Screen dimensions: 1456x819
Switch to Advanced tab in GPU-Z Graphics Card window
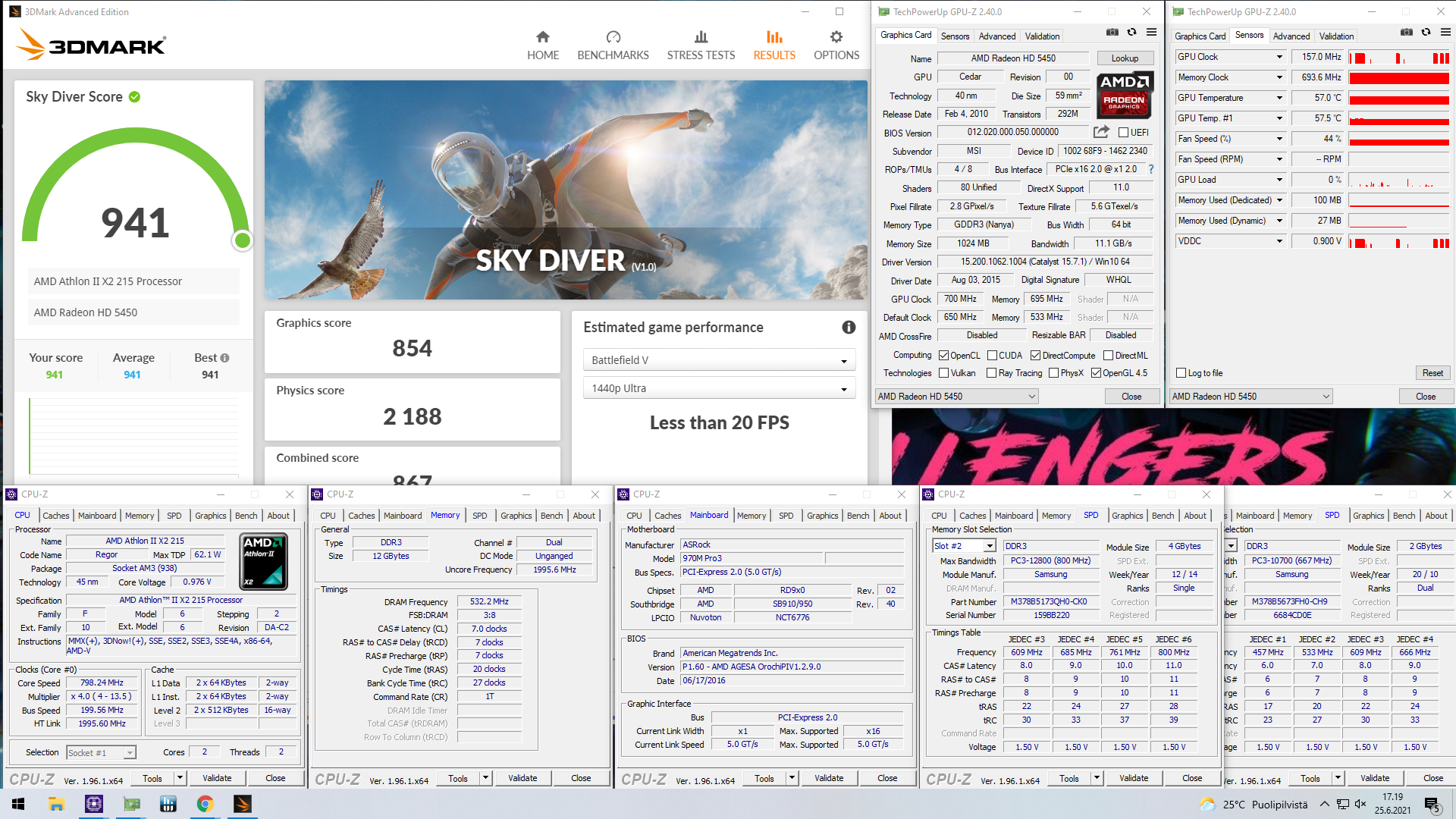tap(996, 36)
